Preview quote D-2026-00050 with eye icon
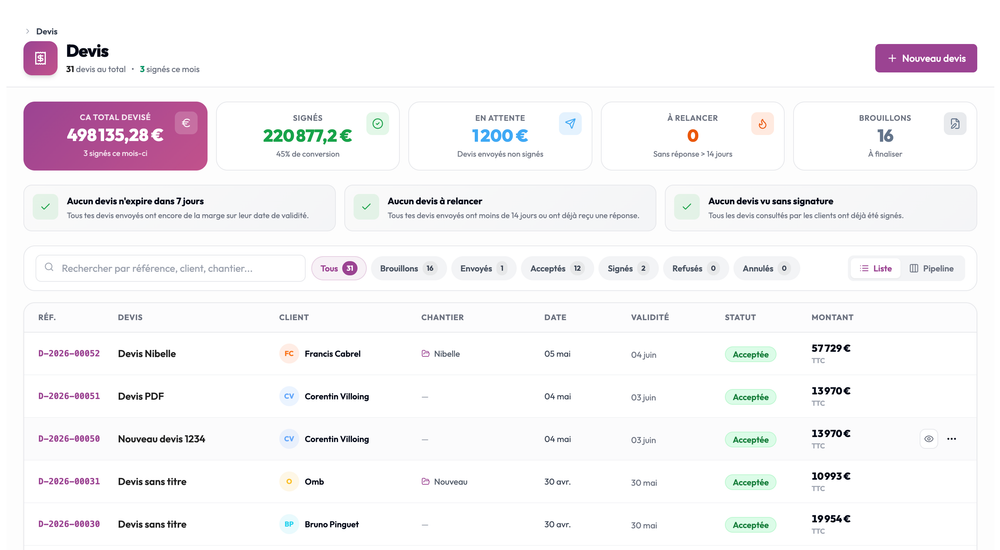This screenshot has width=1000, height=550. [x=929, y=439]
